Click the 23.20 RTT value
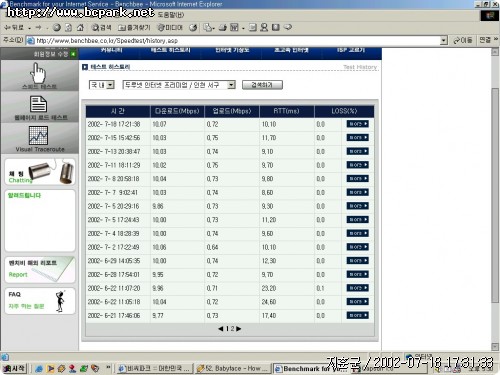This screenshot has width=500, height=375. (269, 288)
